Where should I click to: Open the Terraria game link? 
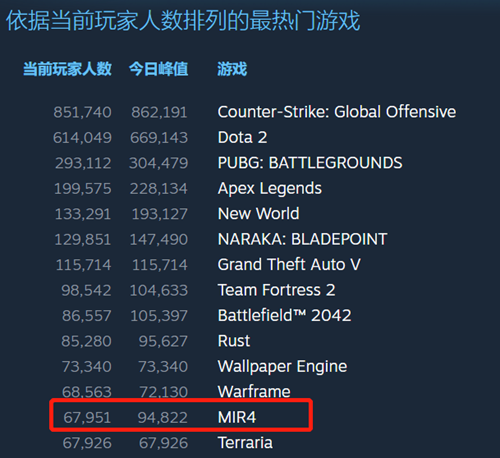tap(245, 443)
